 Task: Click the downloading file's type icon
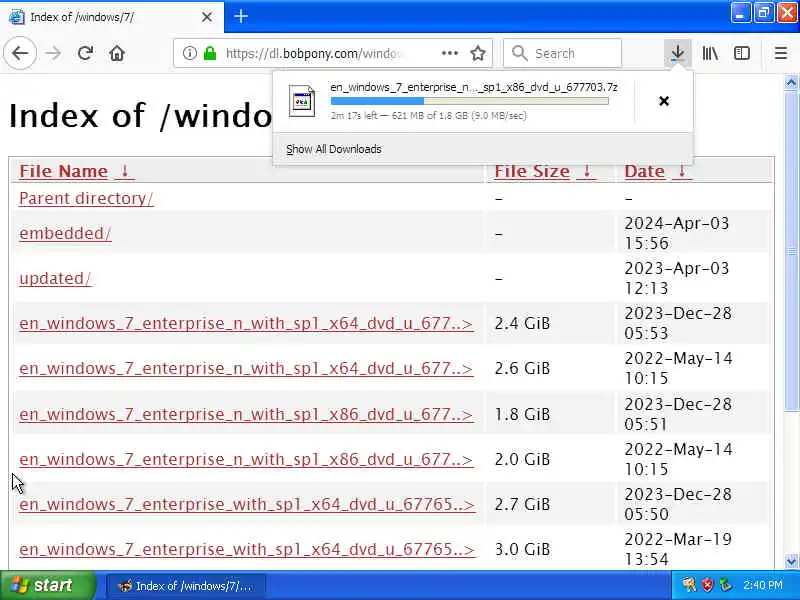[x=302, y=101]
